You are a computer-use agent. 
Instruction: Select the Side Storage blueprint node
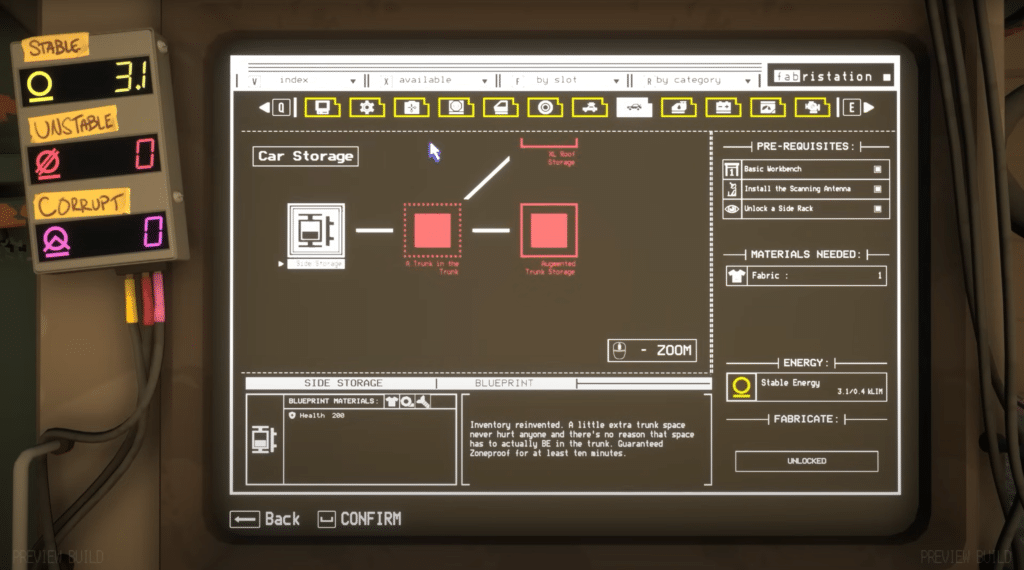[x=316, y=230]
